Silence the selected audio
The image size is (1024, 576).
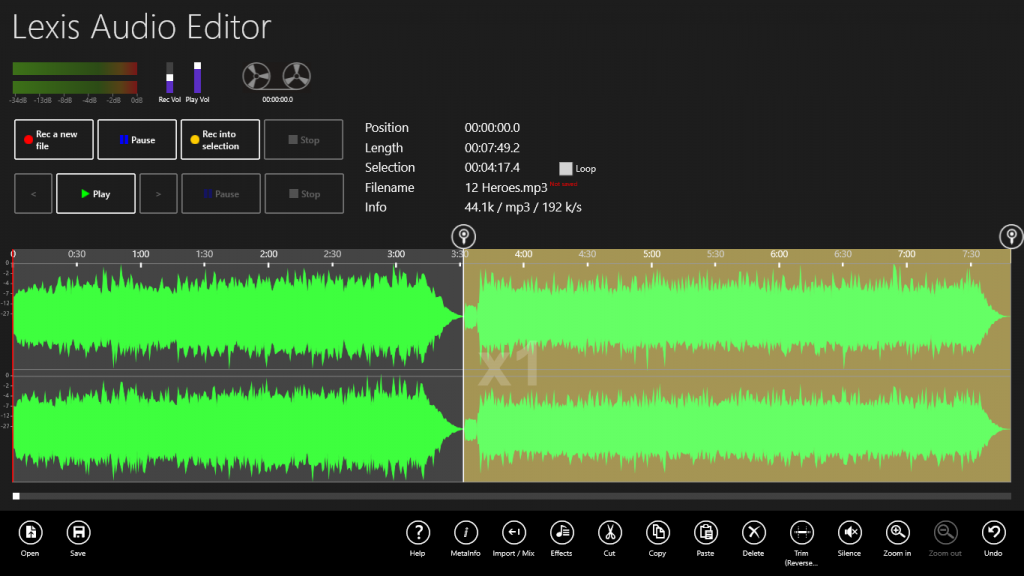tap(849, 533)
